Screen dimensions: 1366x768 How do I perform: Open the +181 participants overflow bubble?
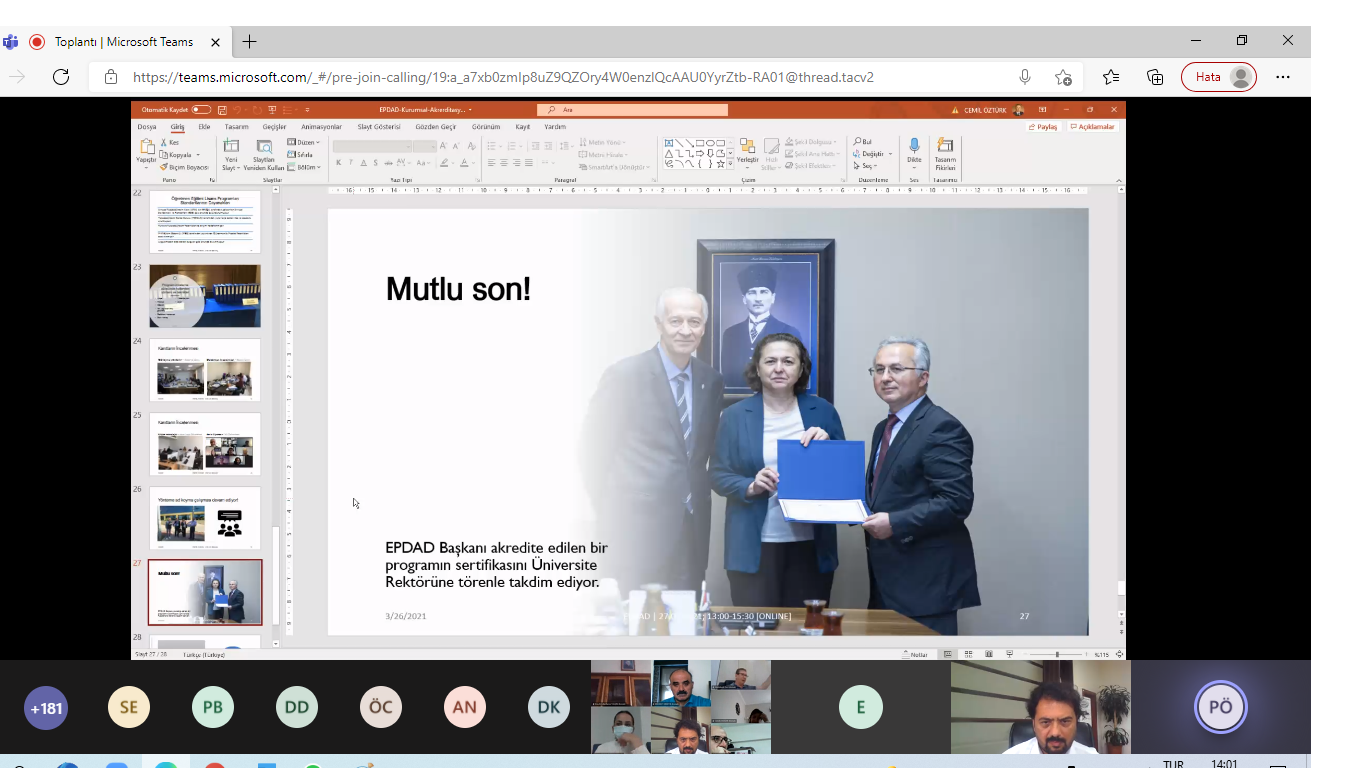pyautogui.click(x=46, y=708)
